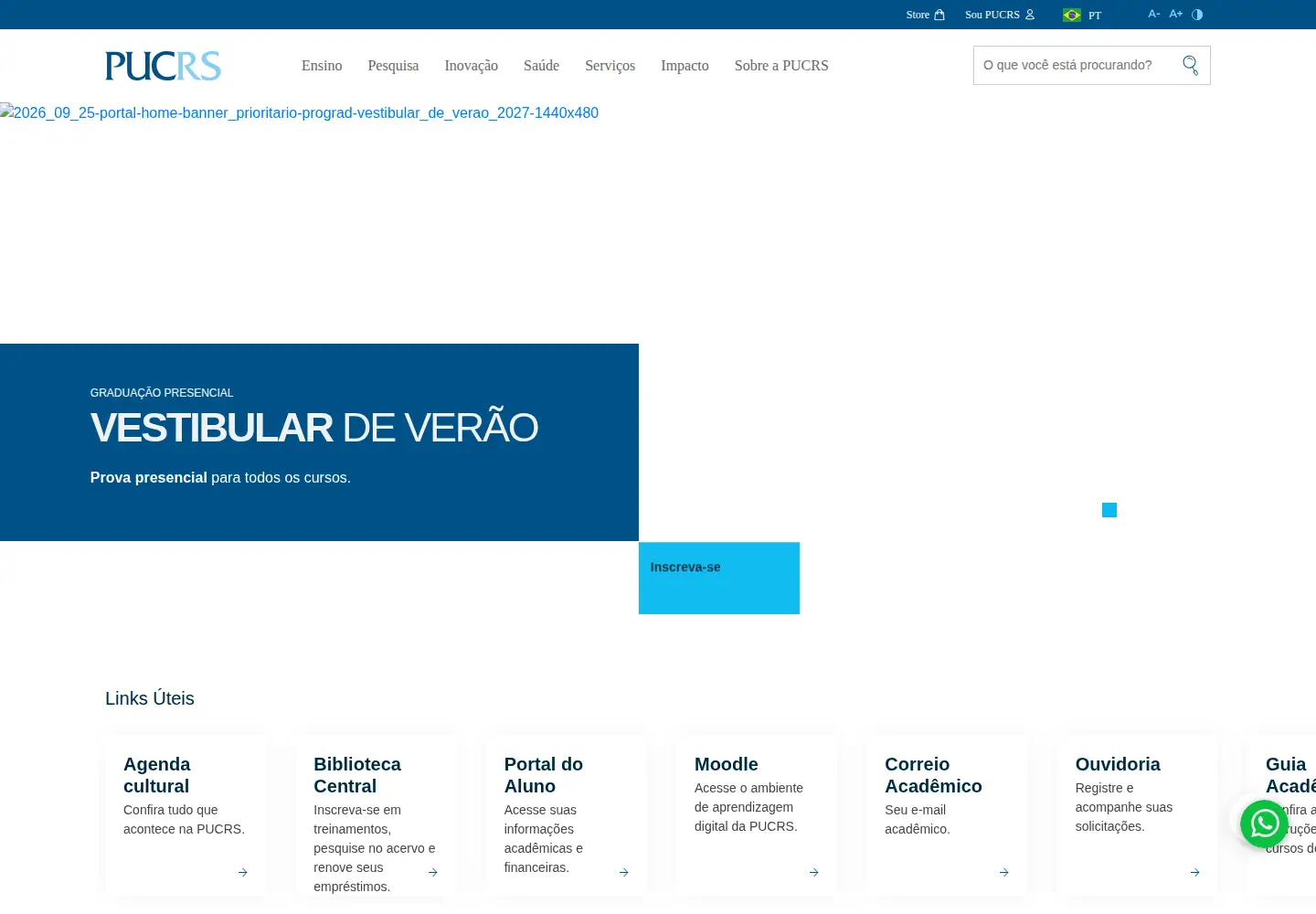The image size is (1316, 914).
Task: Click the 'GRADUAÇÃO PRESENCIAL' label
Action: tap(162, 393)
